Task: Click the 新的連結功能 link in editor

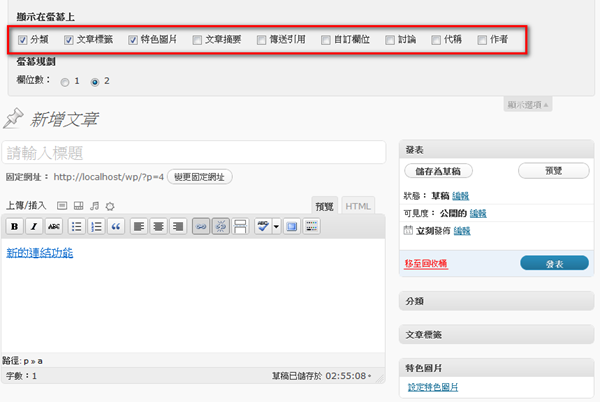Action: [40, 253]
